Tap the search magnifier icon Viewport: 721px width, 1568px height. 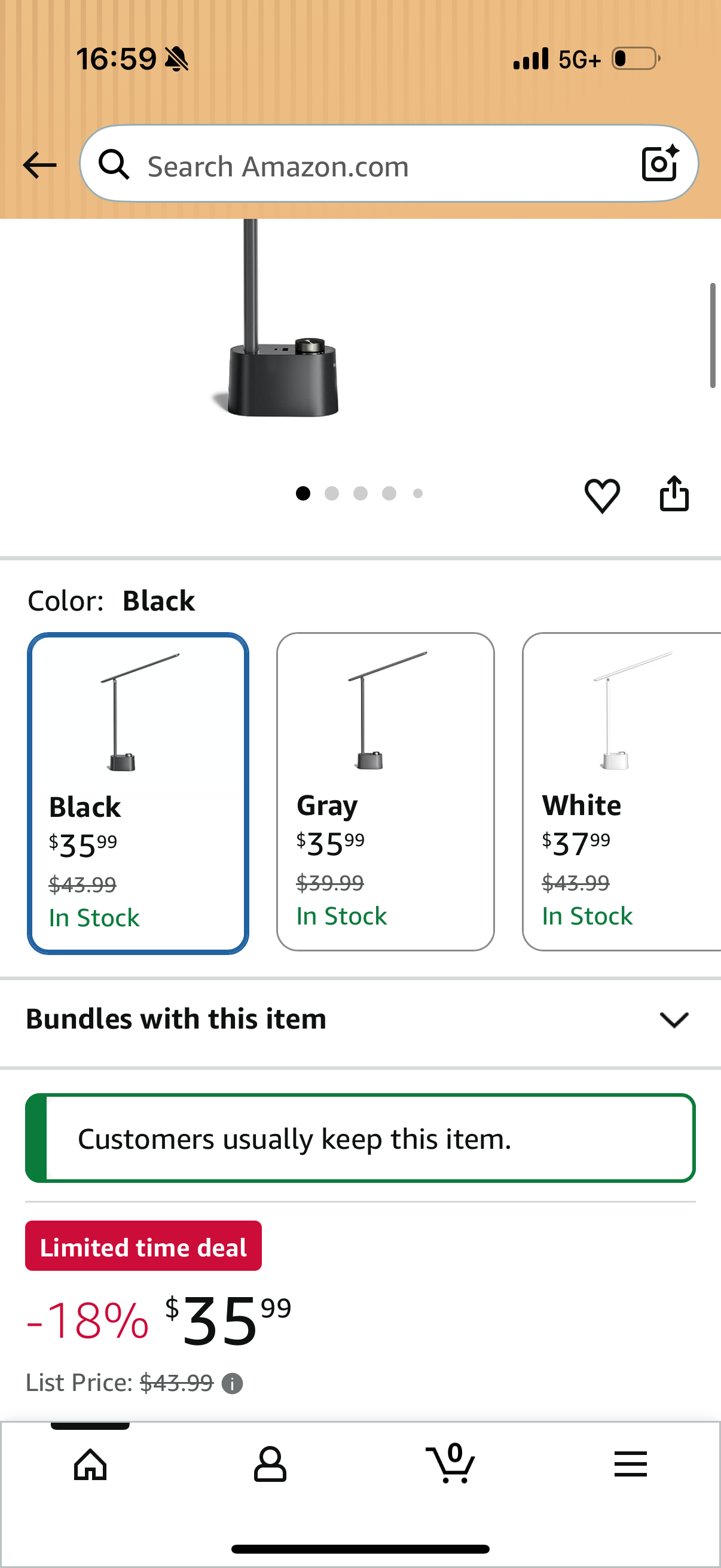pos(114,164)
